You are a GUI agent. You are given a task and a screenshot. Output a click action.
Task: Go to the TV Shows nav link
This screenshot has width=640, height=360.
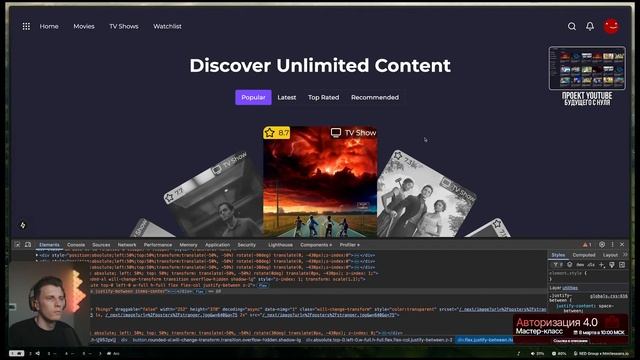[124, 26]
